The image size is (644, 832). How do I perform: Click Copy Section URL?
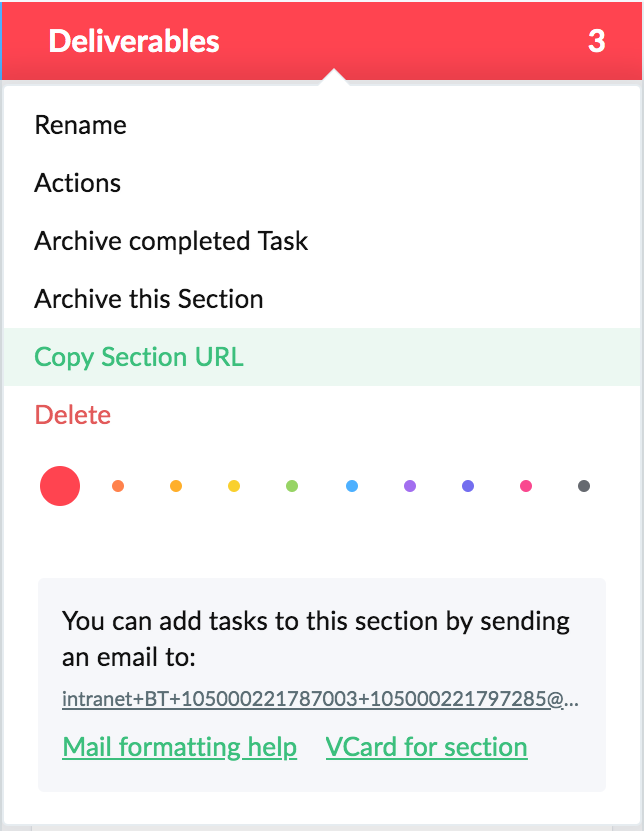(321, 357)
